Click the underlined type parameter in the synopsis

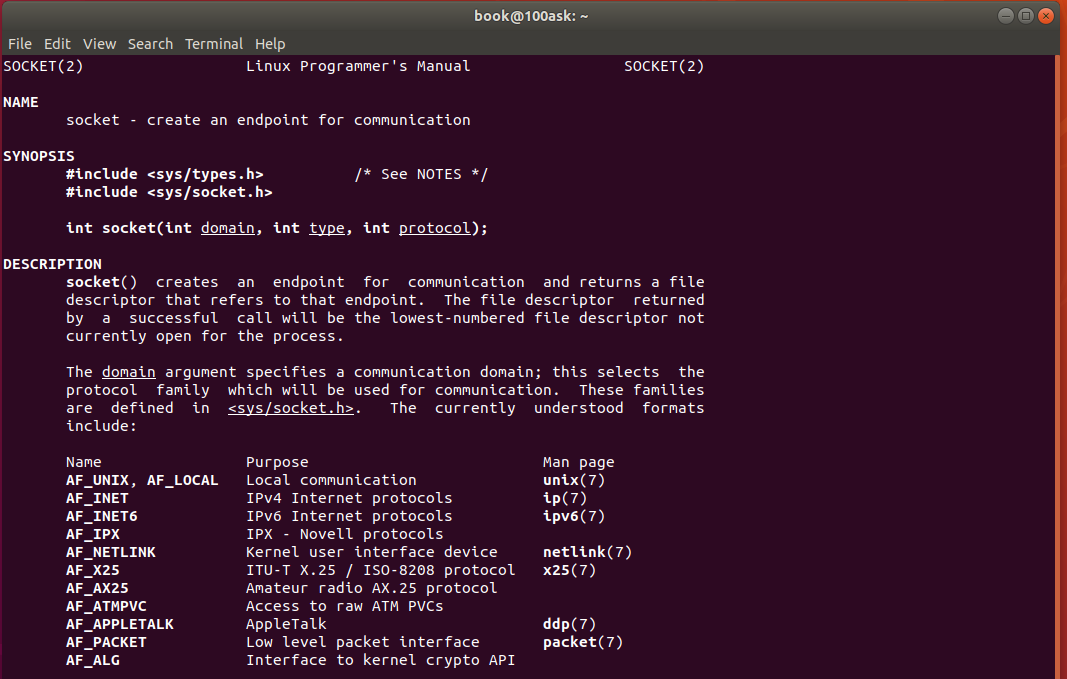coord(327,228)
